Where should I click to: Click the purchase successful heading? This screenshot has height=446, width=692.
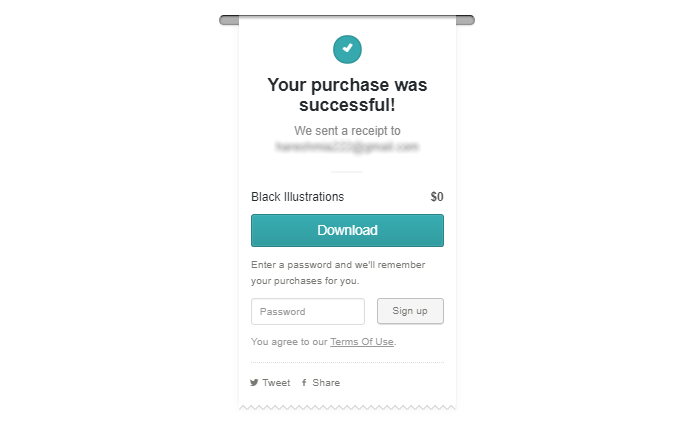click(x=347, y=94)
